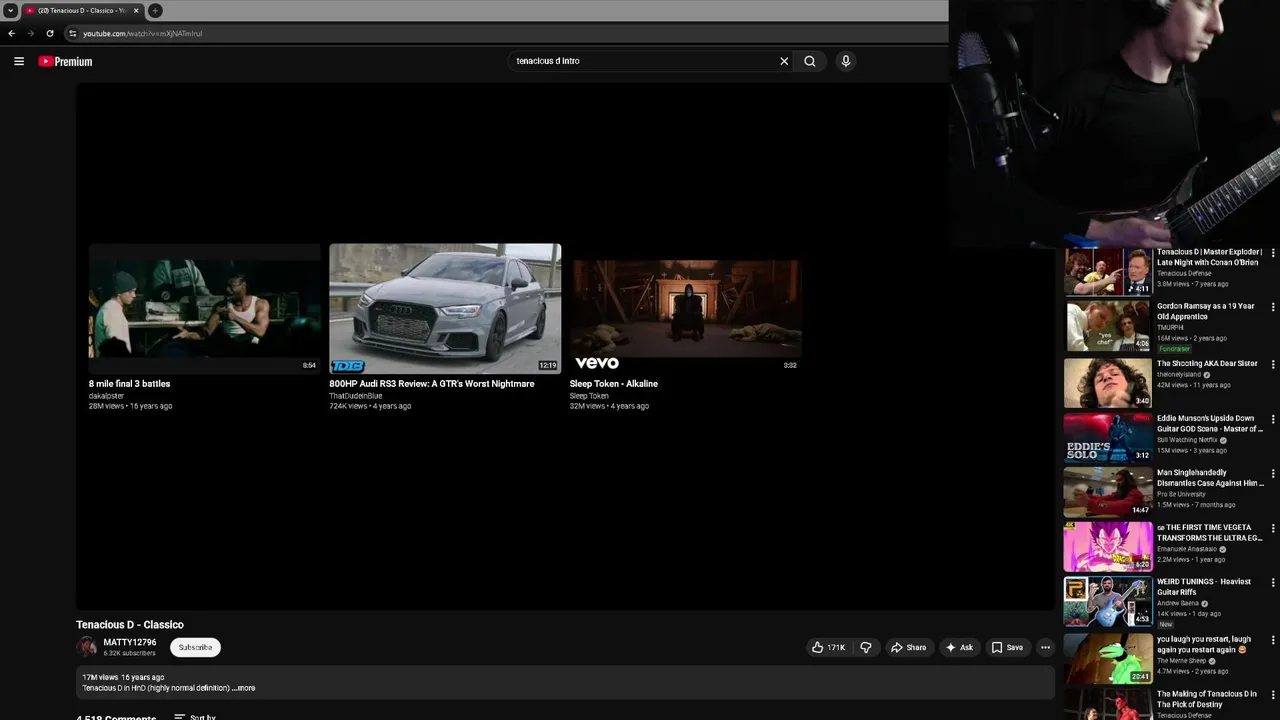Open The Making of Tenacious D title
Image resolution: width=1280 pixels, height=720 pixels.
point(1207,699)
